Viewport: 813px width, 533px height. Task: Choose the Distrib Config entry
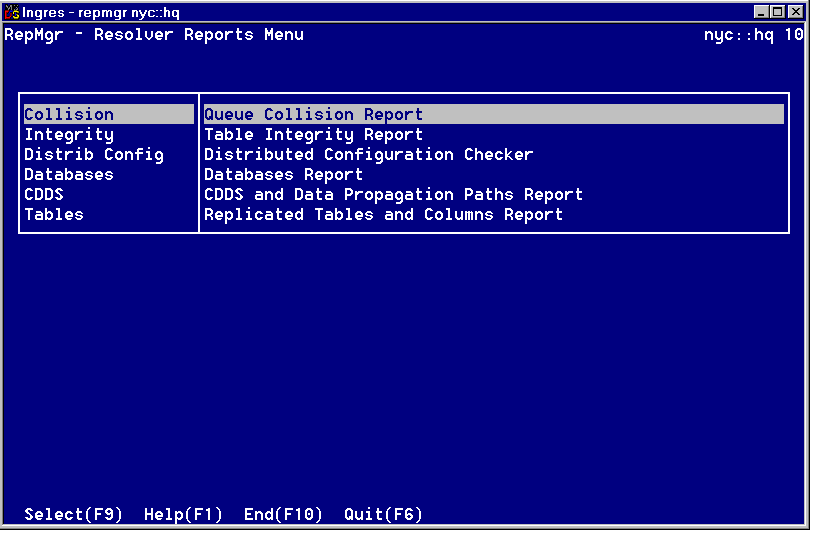(94, 155)
